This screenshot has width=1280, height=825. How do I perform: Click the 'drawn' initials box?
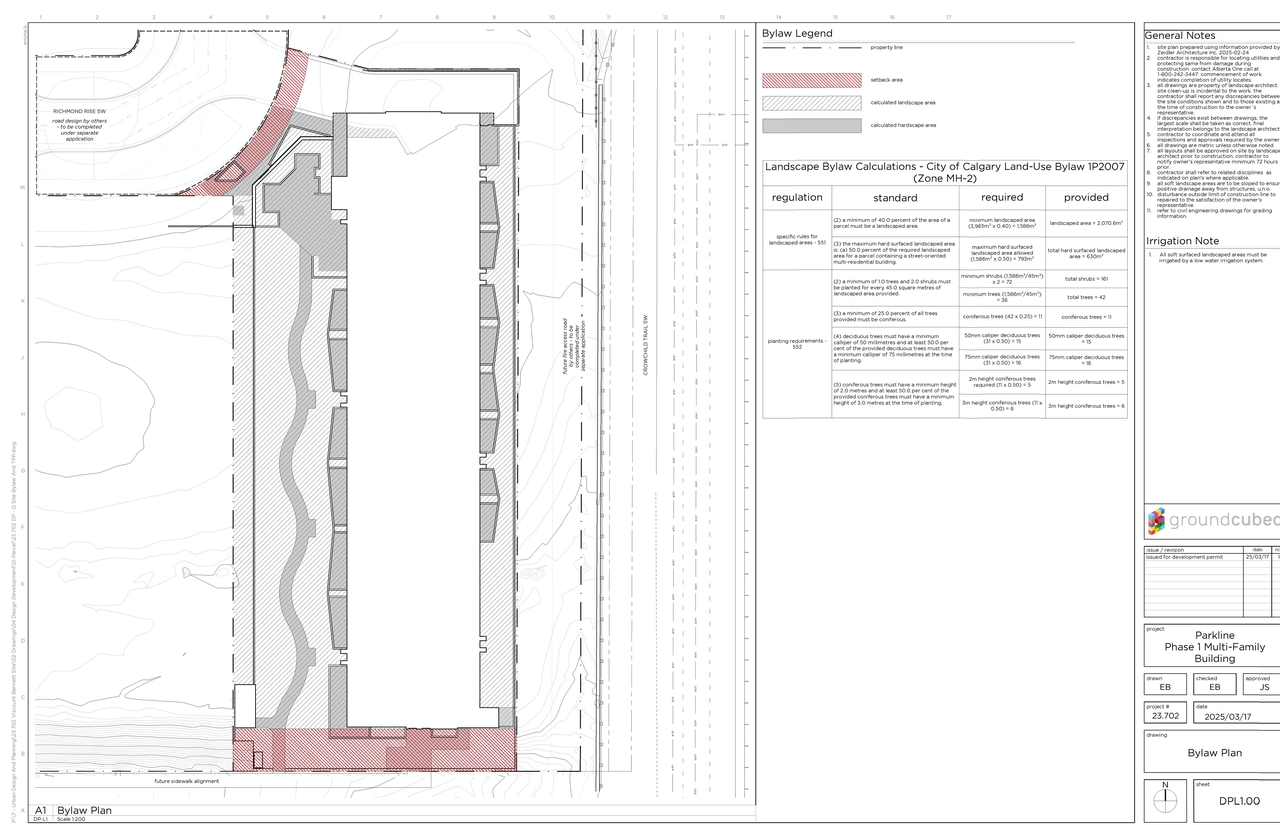(x=1165, y=684)
